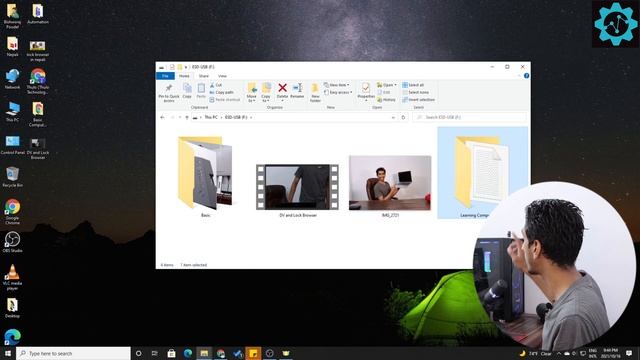Click the Paste ribbon icon
This screenshot has height=360, width=640.
[x=201, y=91]
